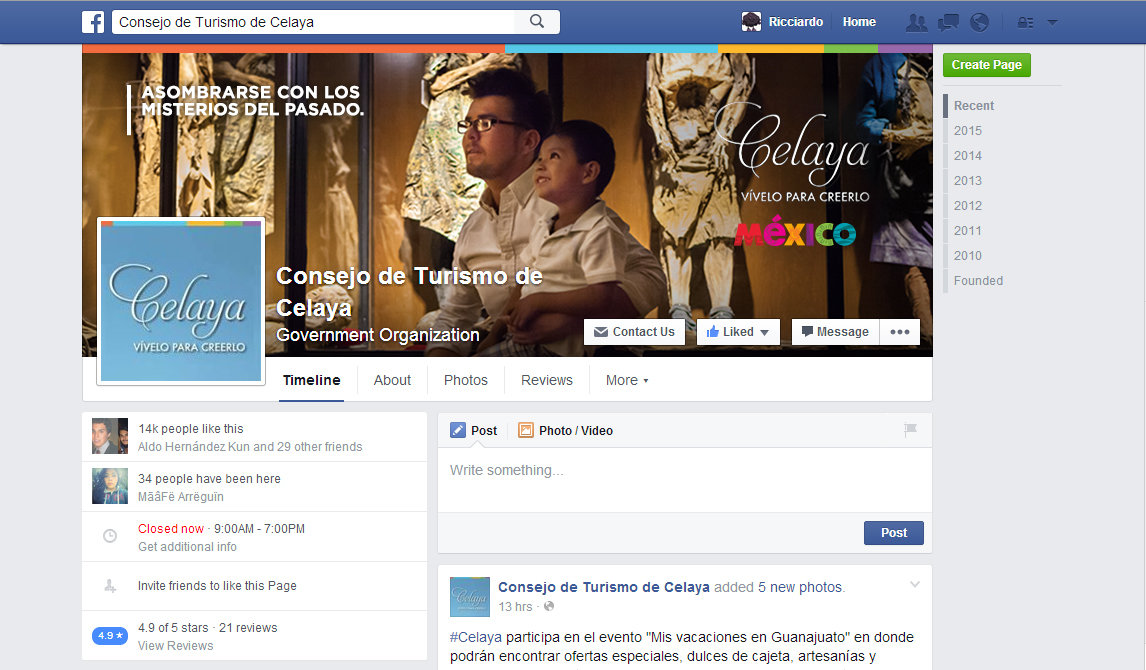Click Ricciardo's profile picture in top bar
Screen dimensions: 1146x670
click(751, 22)
